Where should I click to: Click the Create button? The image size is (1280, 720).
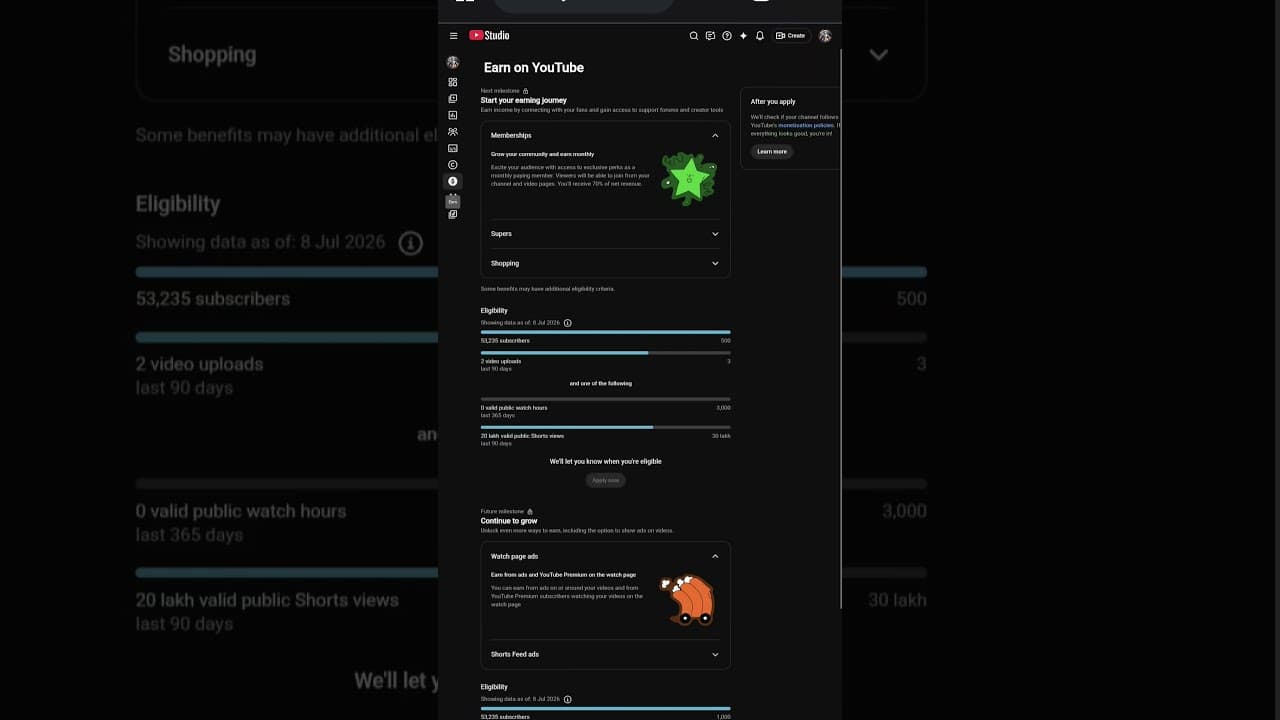coord(790,36)
